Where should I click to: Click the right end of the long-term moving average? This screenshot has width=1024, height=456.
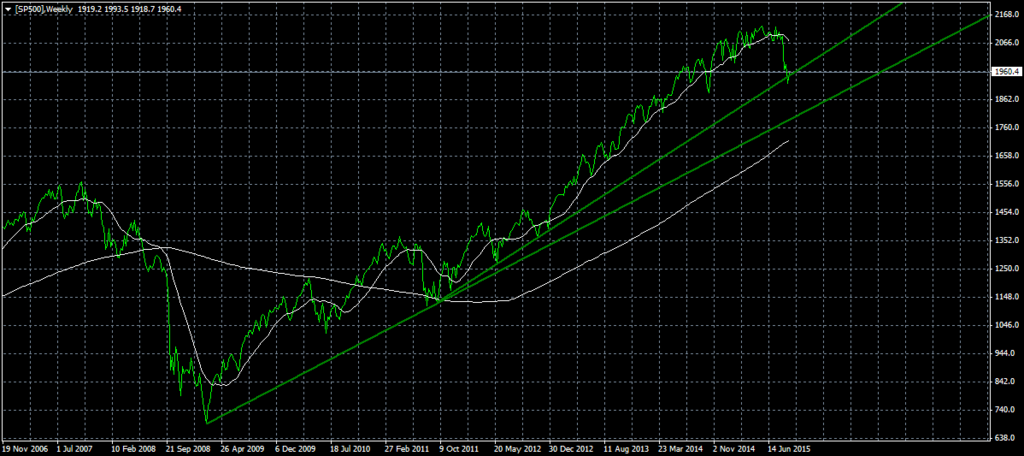click(788, 141)
